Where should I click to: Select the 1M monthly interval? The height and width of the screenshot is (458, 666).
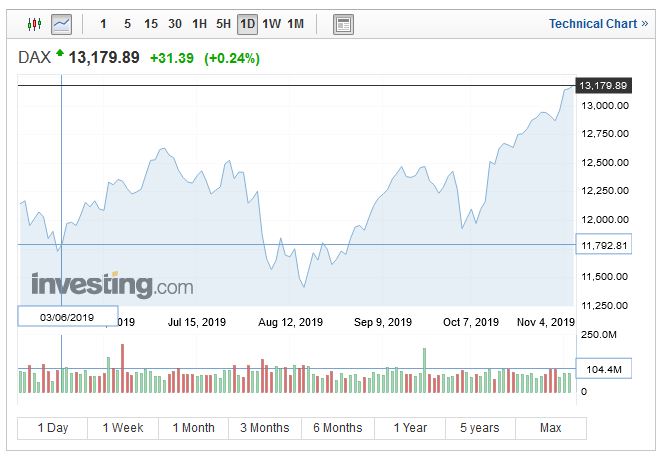click(296, 24)
